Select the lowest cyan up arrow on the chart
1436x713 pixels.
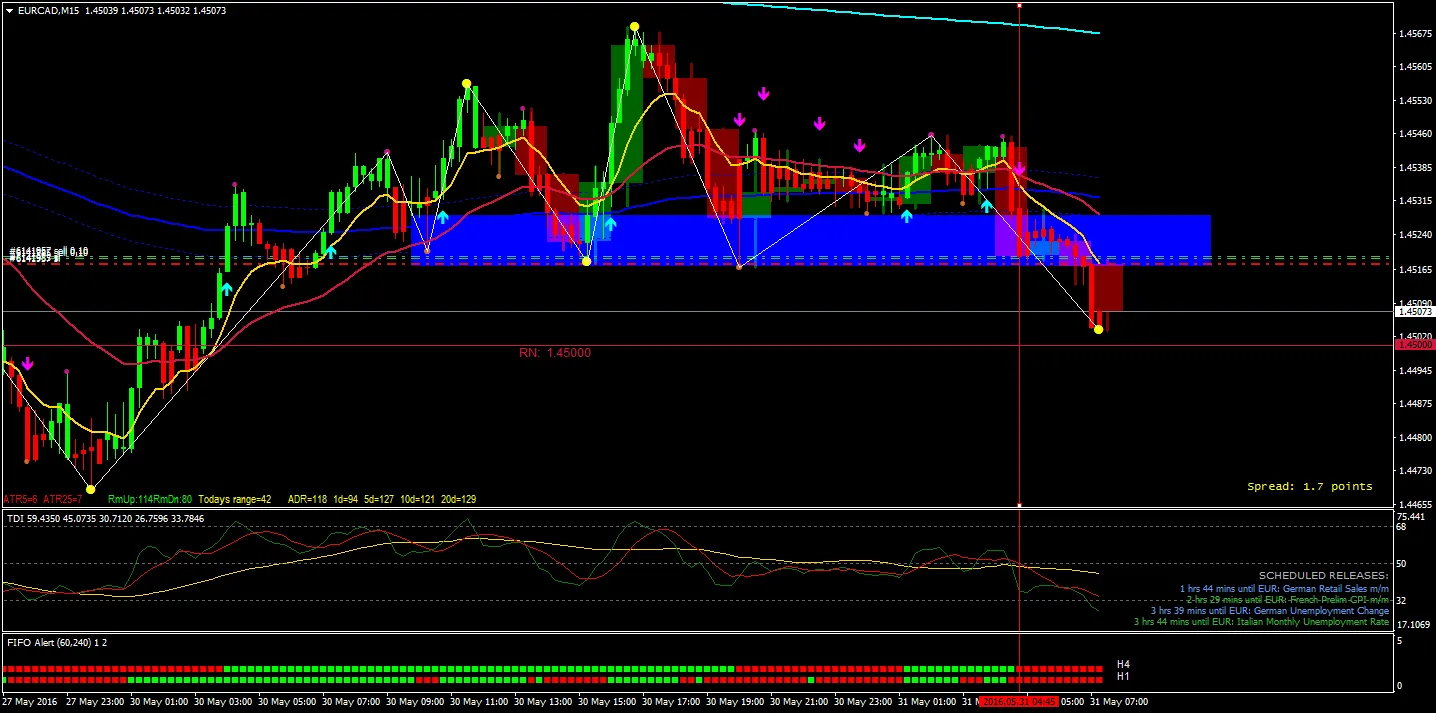[x=227, y=289]
